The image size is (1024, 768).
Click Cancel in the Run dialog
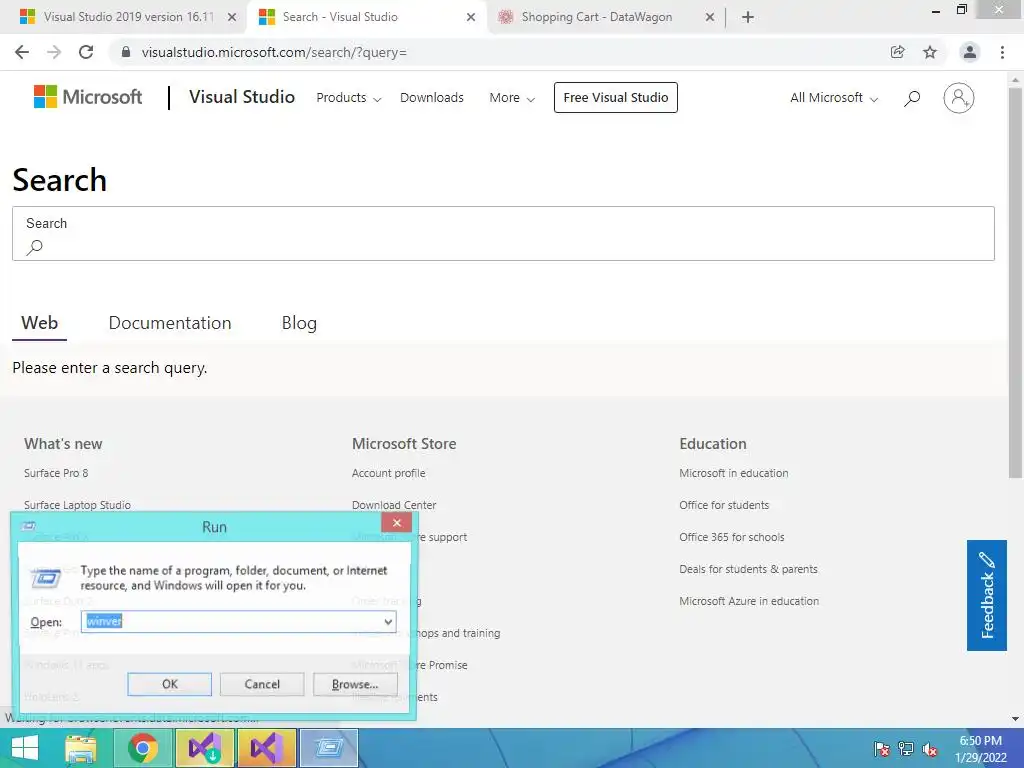click(x=262, y=684)
